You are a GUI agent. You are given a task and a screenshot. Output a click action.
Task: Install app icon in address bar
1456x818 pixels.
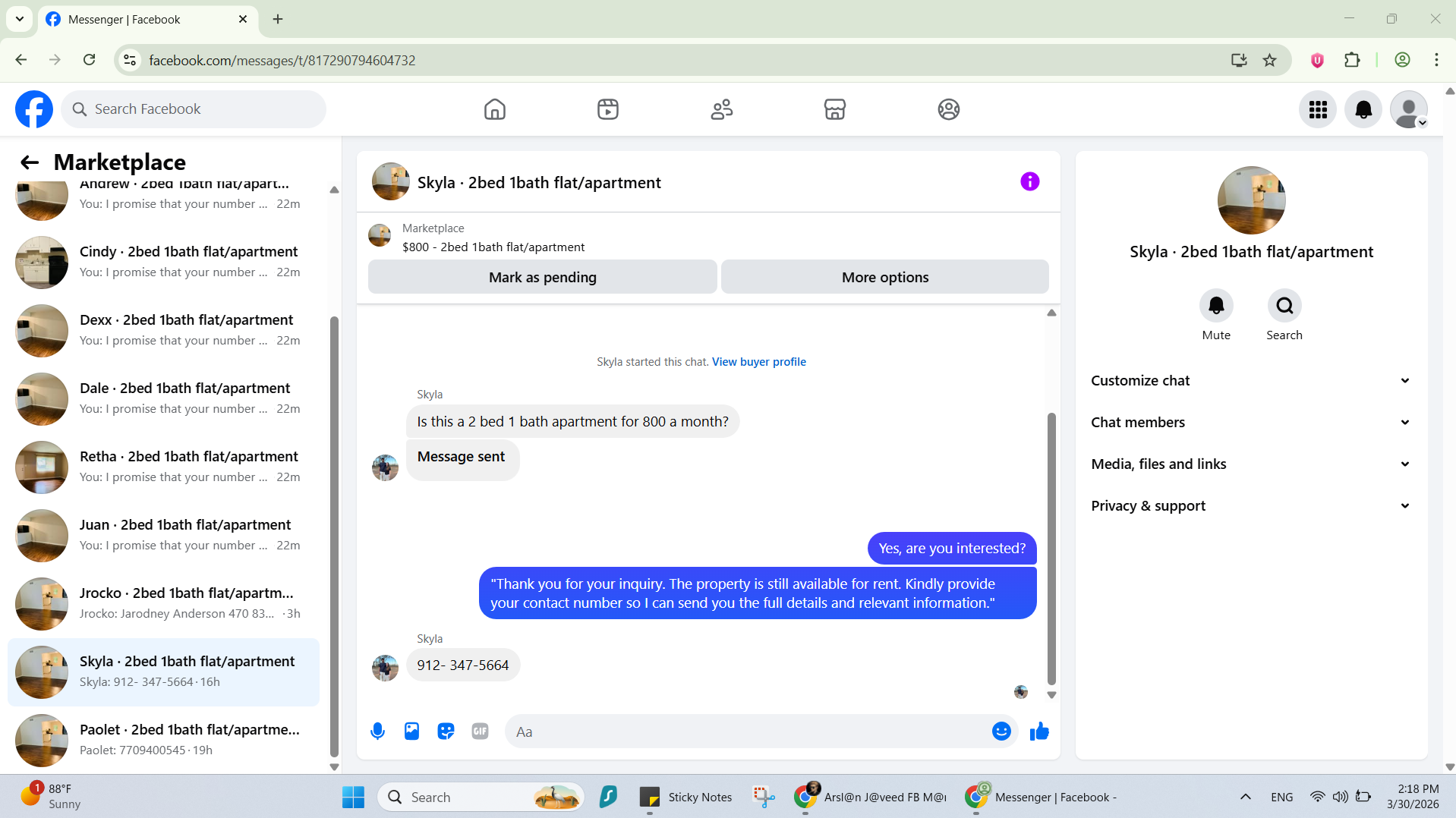point(1239,60)
